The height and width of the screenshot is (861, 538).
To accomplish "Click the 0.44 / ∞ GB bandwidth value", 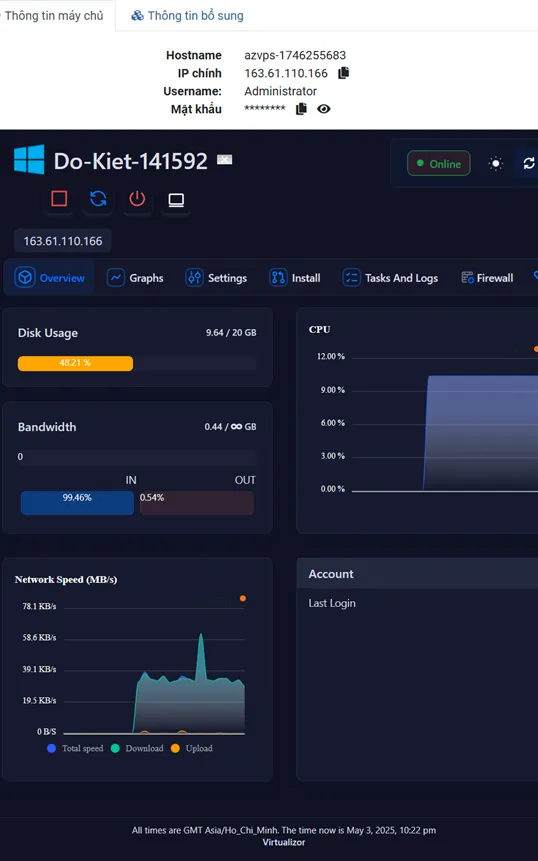I will pyautogui.click(x=231, y=427).
